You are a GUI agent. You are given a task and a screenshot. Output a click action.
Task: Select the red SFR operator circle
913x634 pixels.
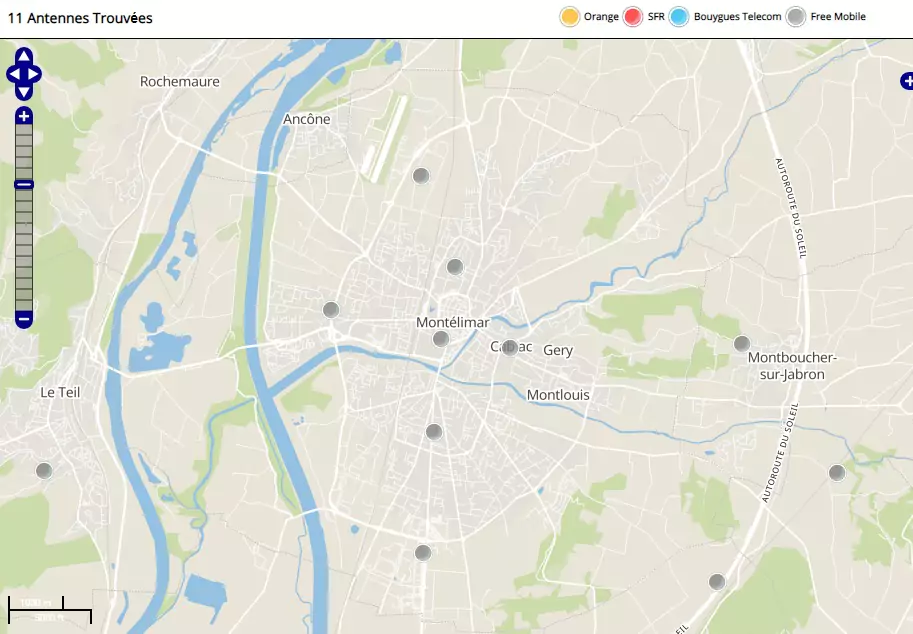coord(632,17)
